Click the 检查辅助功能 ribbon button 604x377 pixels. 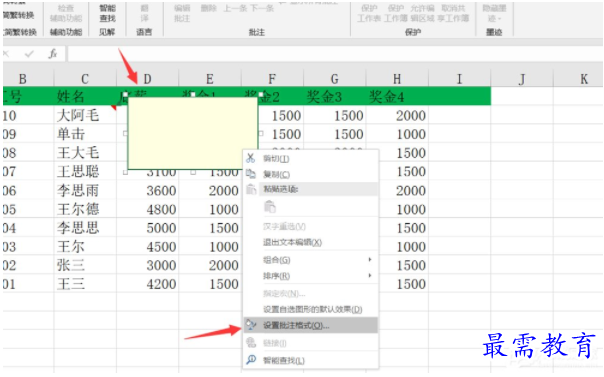coord(66,13)
